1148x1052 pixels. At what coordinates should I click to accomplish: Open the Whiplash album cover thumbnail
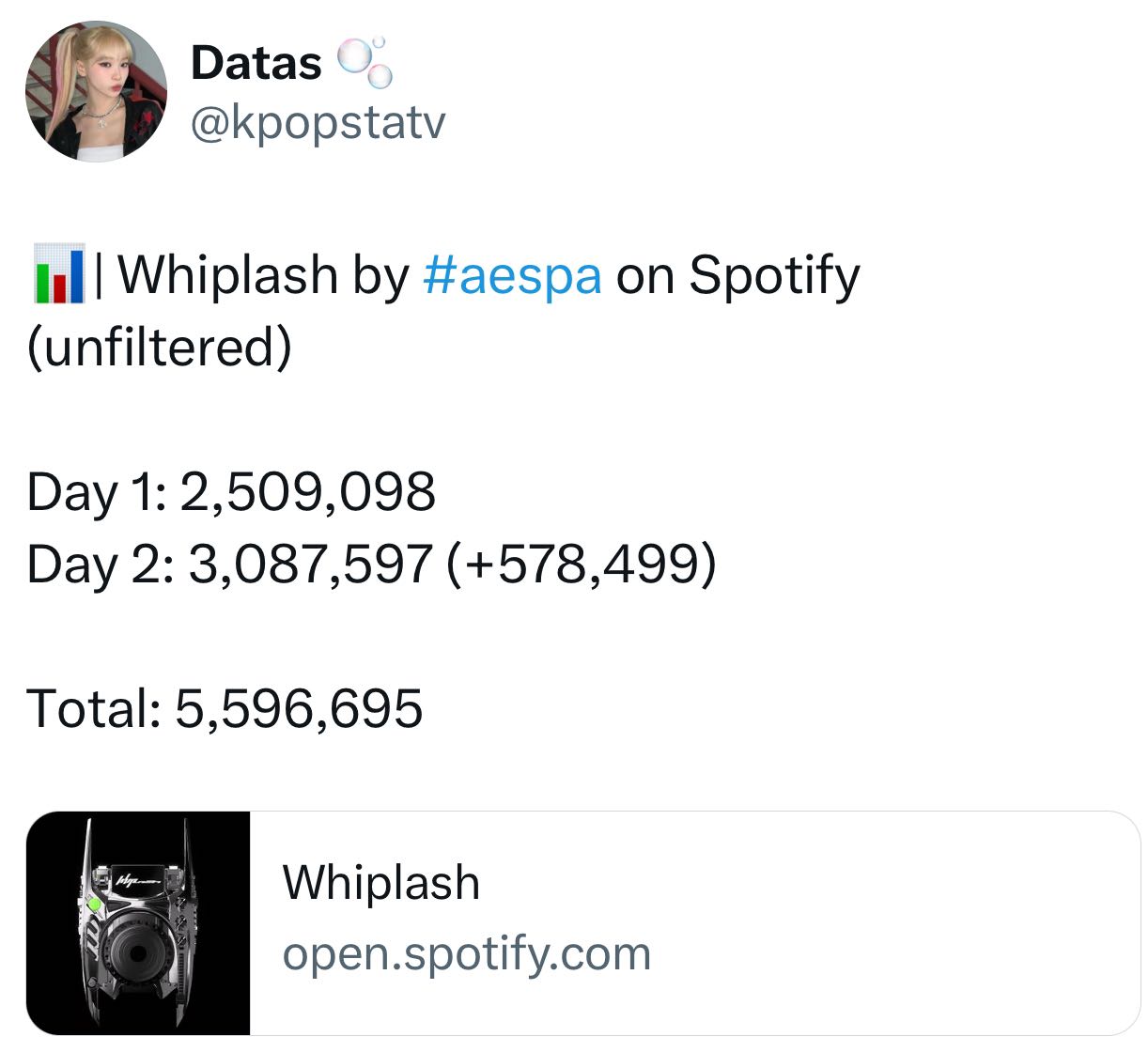[x=138, y=923]
